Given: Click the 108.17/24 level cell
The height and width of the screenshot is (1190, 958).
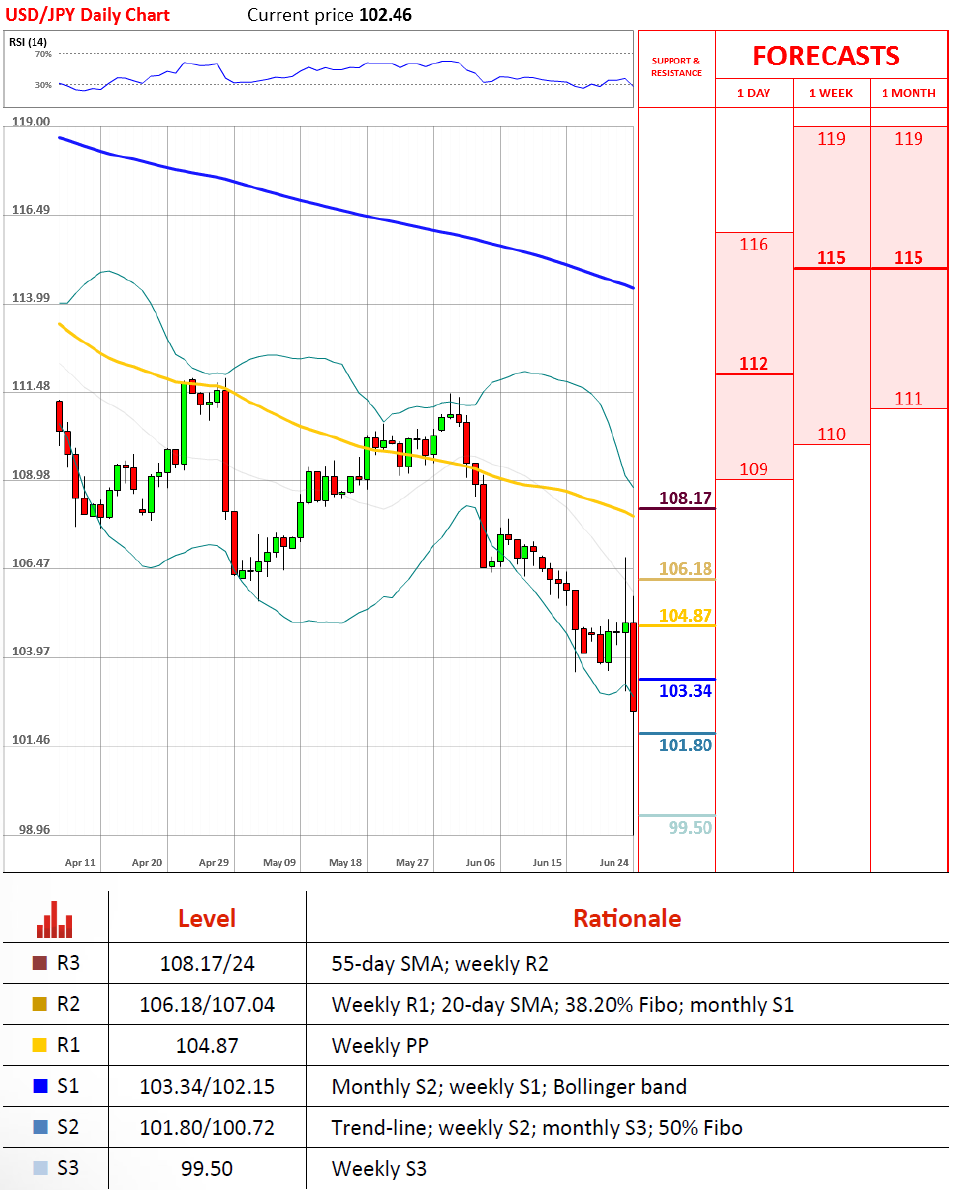Looking at the screenshot, I should pos(207,964).
